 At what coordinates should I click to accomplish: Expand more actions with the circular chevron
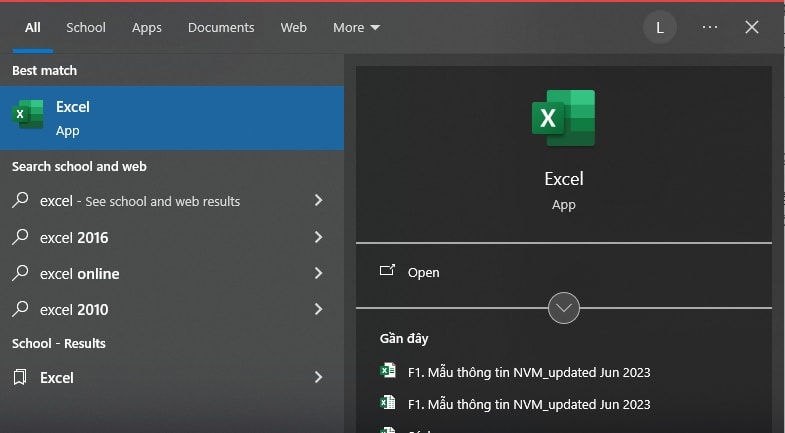tap(564, 308)
